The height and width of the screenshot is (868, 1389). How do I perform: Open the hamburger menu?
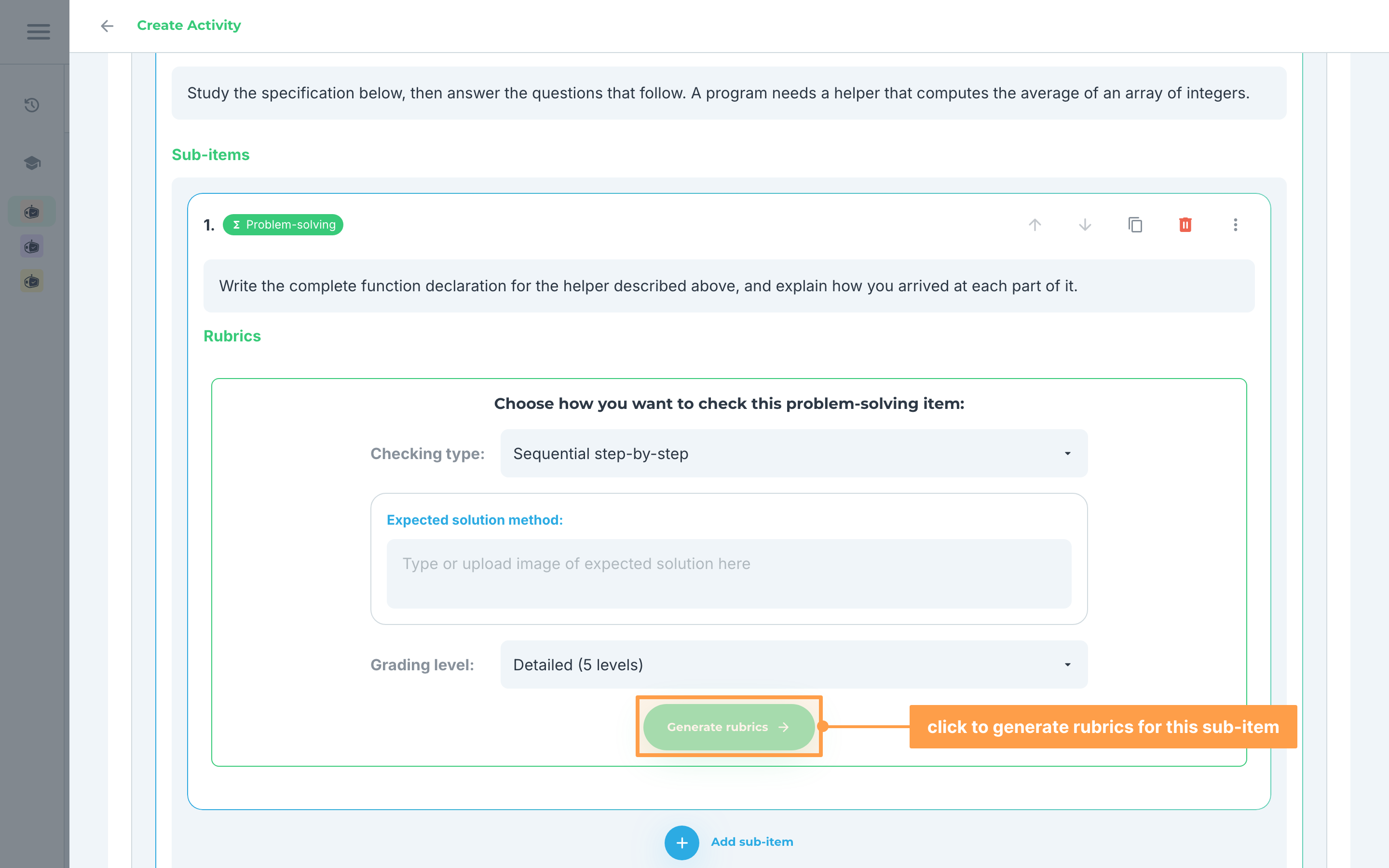[38, 31]
